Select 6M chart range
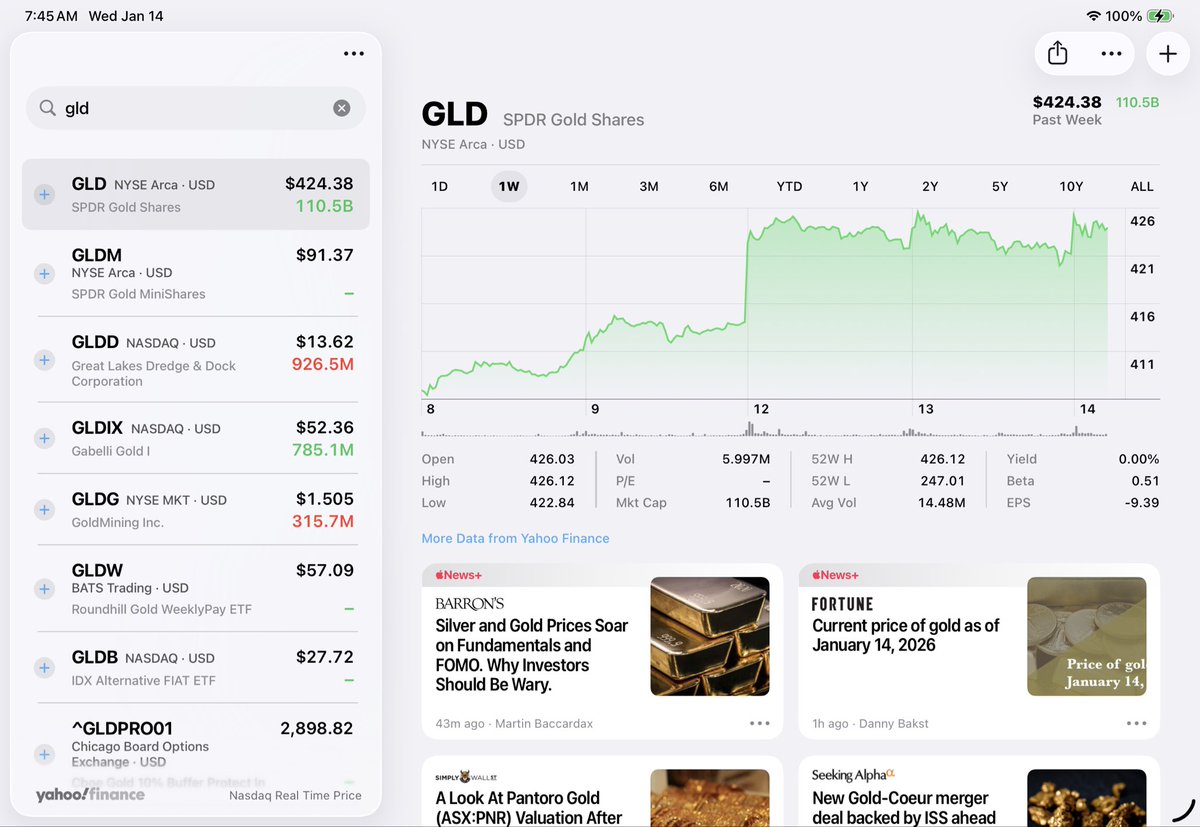 click(718, 186)
